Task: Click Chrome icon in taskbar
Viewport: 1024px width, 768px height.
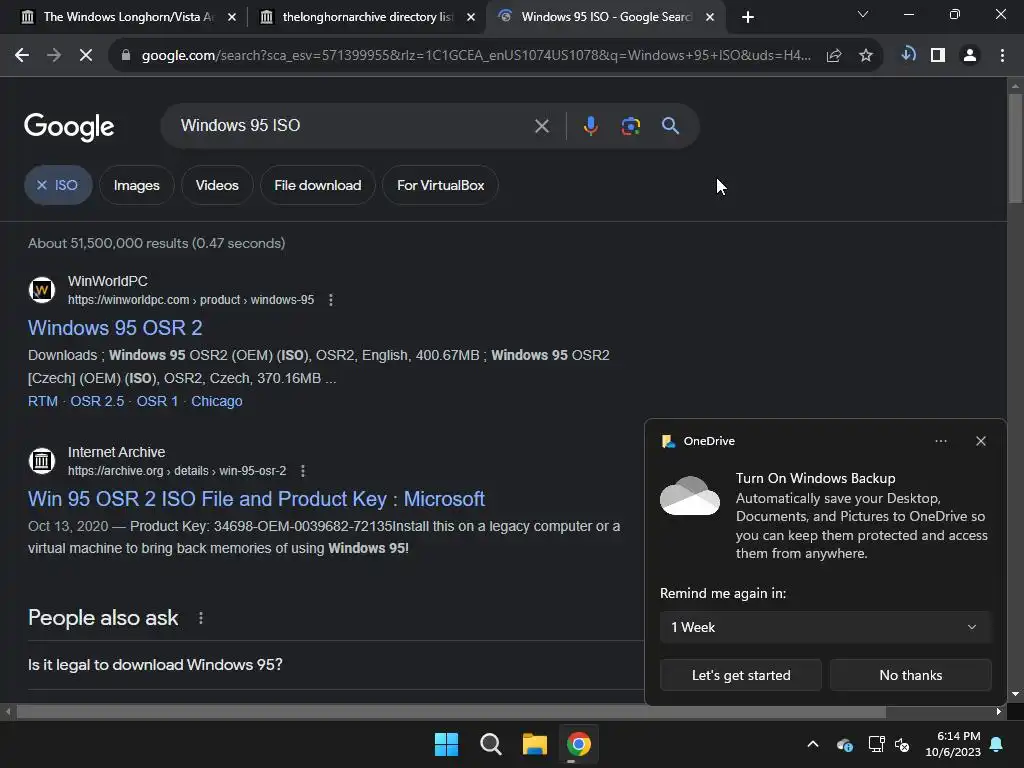Action: pyautogui.click(x=578, y=744)
